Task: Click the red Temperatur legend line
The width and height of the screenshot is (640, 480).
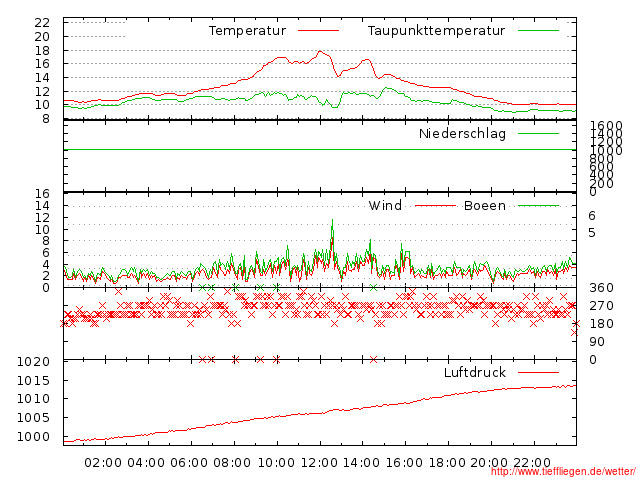Action: (x=318, y=31)
